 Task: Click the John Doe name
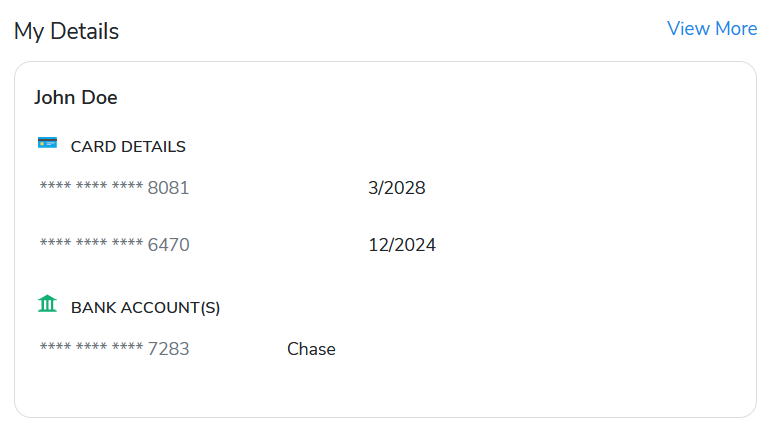click(76, 97)
